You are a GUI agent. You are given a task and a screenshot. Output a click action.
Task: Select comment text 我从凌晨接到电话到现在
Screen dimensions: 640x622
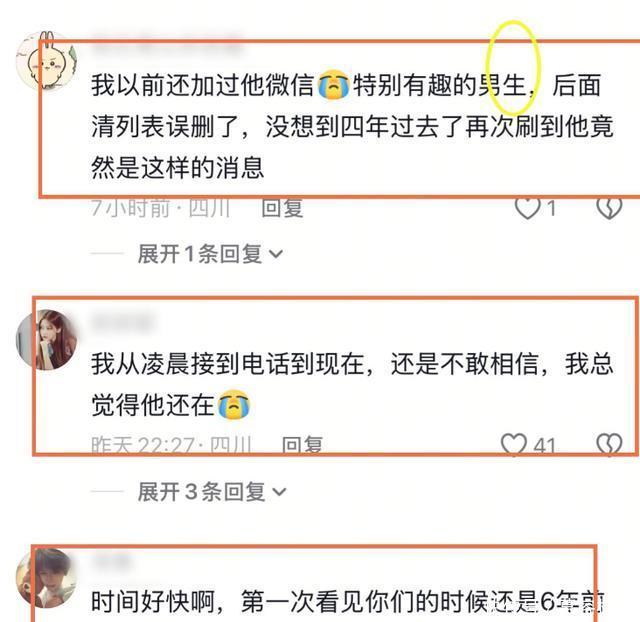228,364
